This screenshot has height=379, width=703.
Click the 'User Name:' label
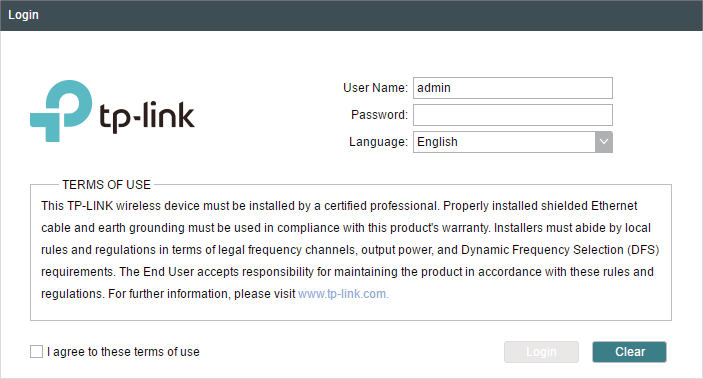tap(375, 88)
